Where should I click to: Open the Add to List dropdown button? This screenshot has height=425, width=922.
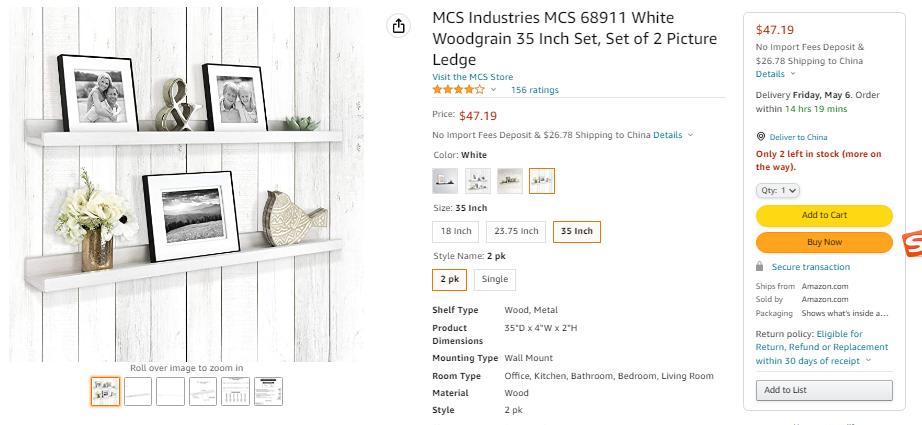click(x=823, y=390)
